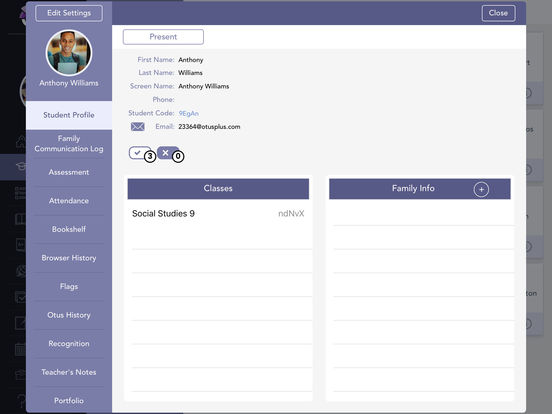This screenshot has width=552, height=414.
Task: Go to the Attendance section
Action: click(69, 201)
